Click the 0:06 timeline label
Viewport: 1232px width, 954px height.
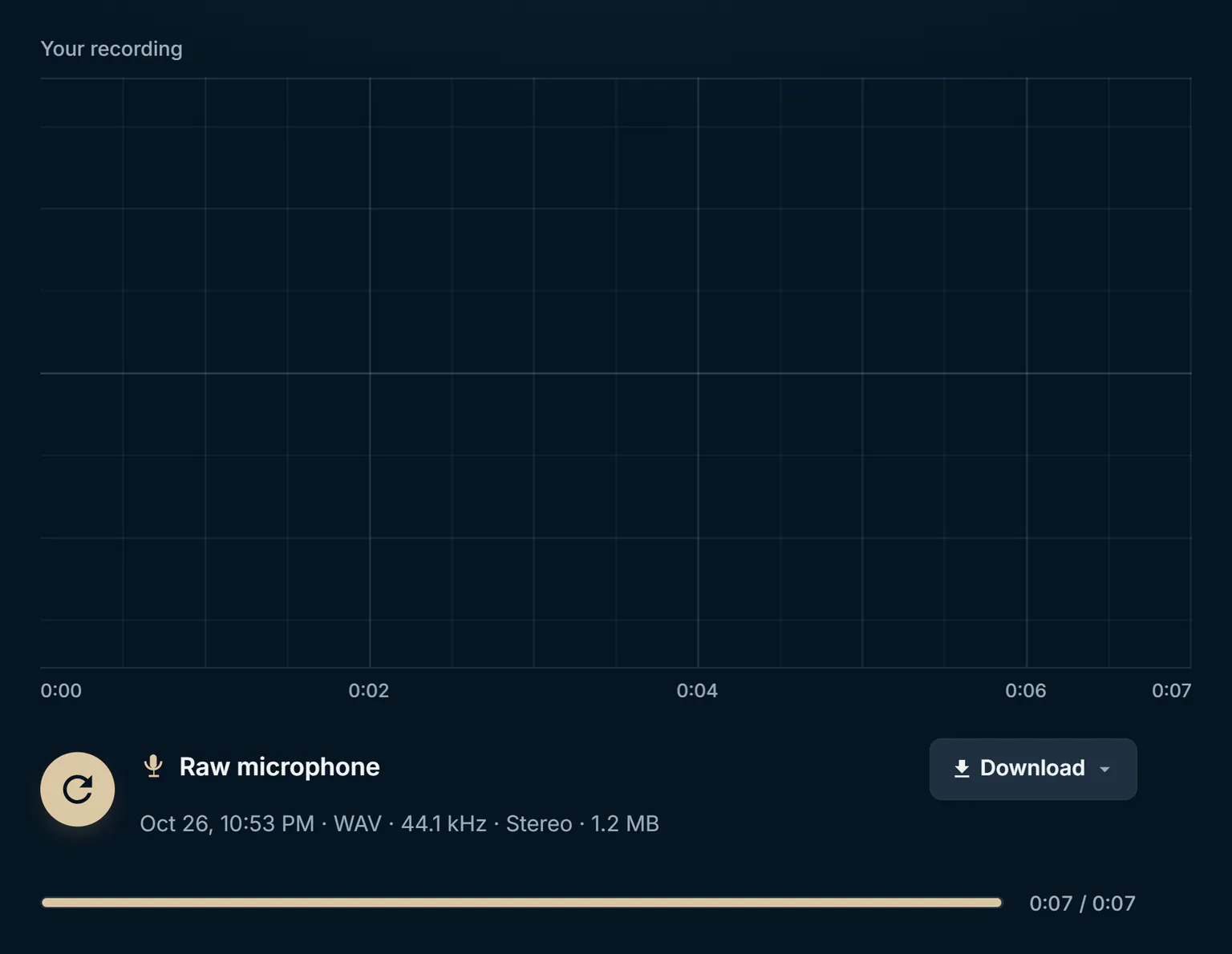(1026, 690)
